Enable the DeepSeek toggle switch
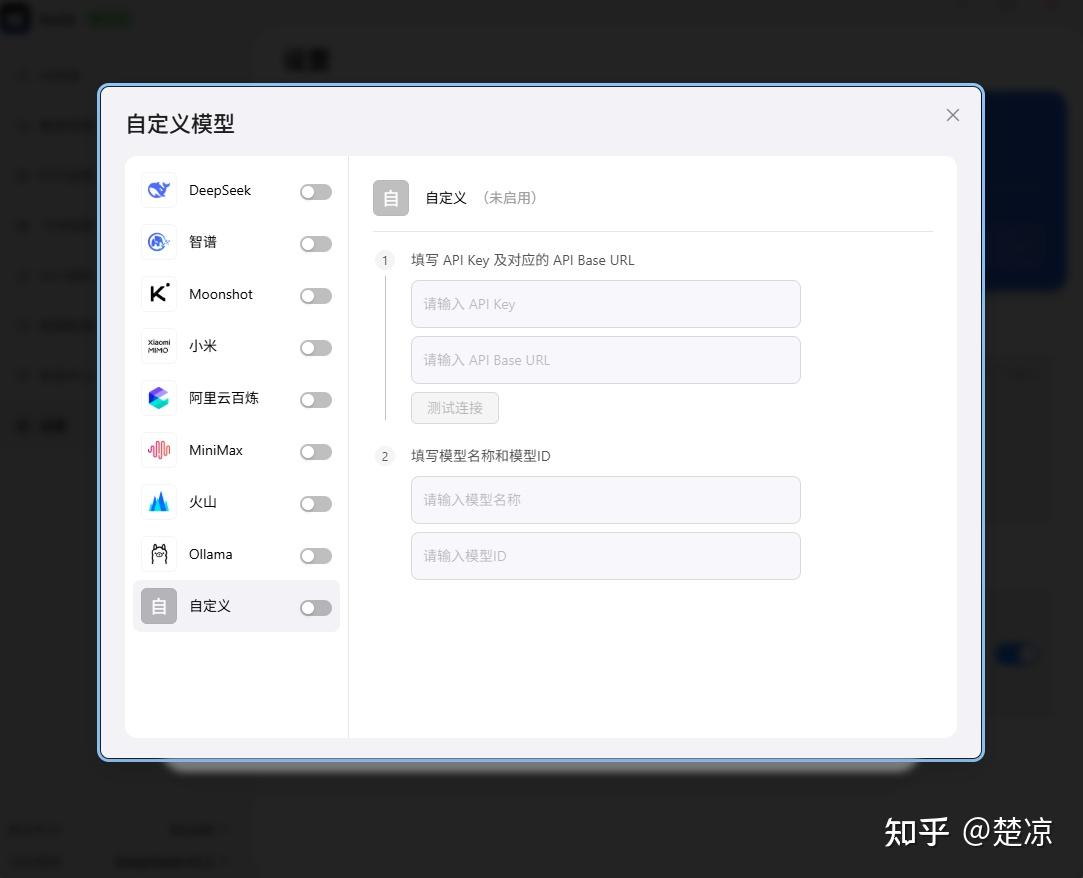This screenshot has height=878, width=1083. (x=316, y=192)
